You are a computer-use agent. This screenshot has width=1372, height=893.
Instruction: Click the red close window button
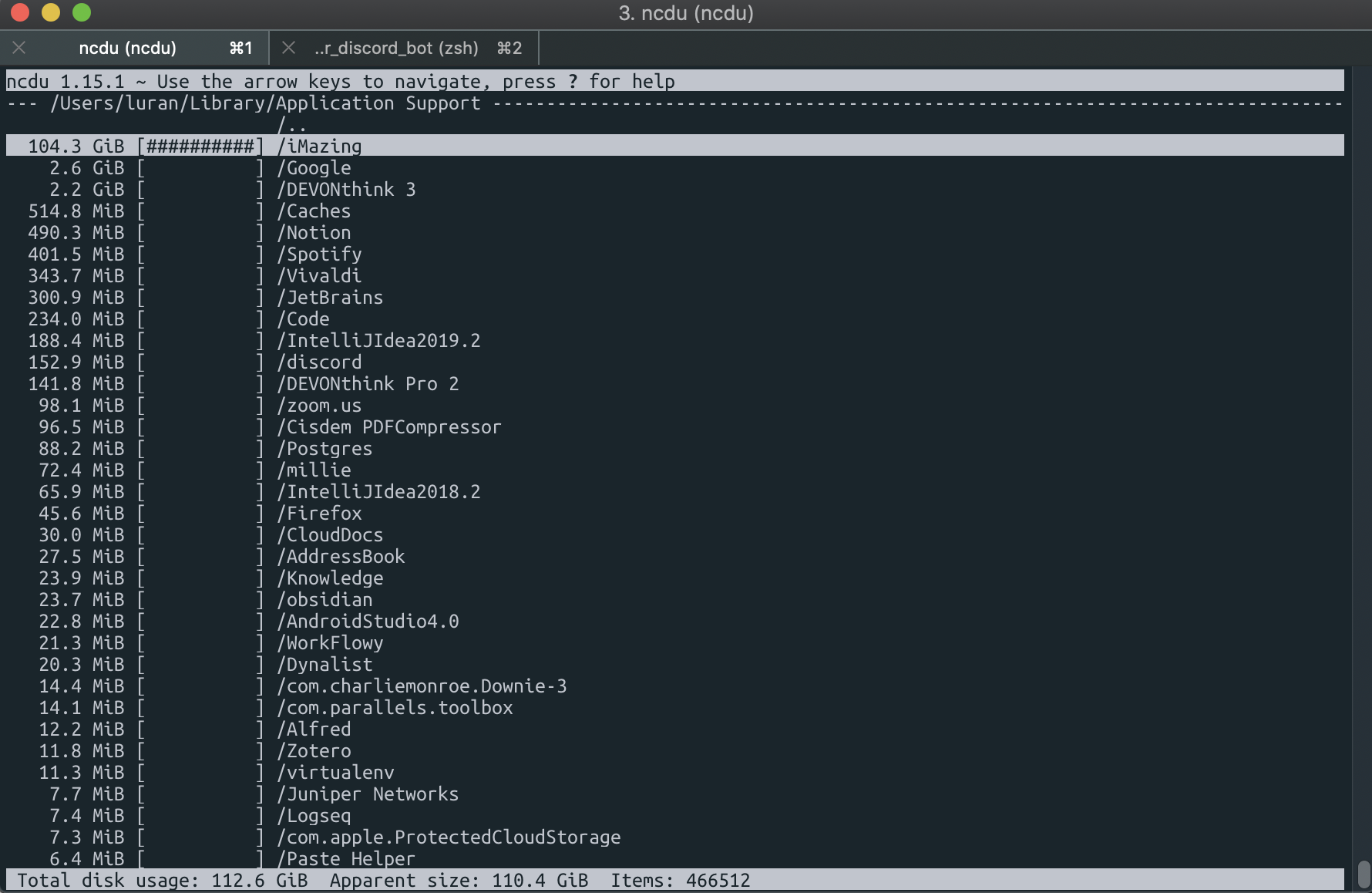coord(20,12)
